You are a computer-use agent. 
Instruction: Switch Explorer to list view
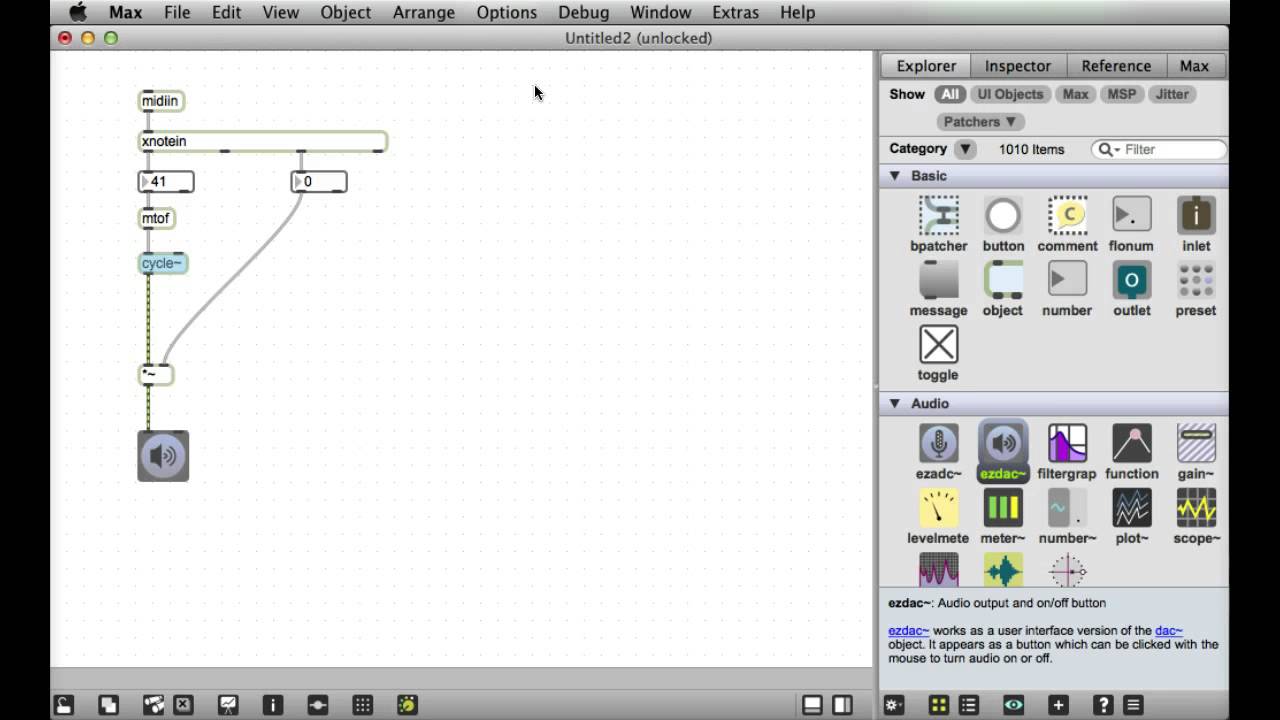(x=968, y=705)
